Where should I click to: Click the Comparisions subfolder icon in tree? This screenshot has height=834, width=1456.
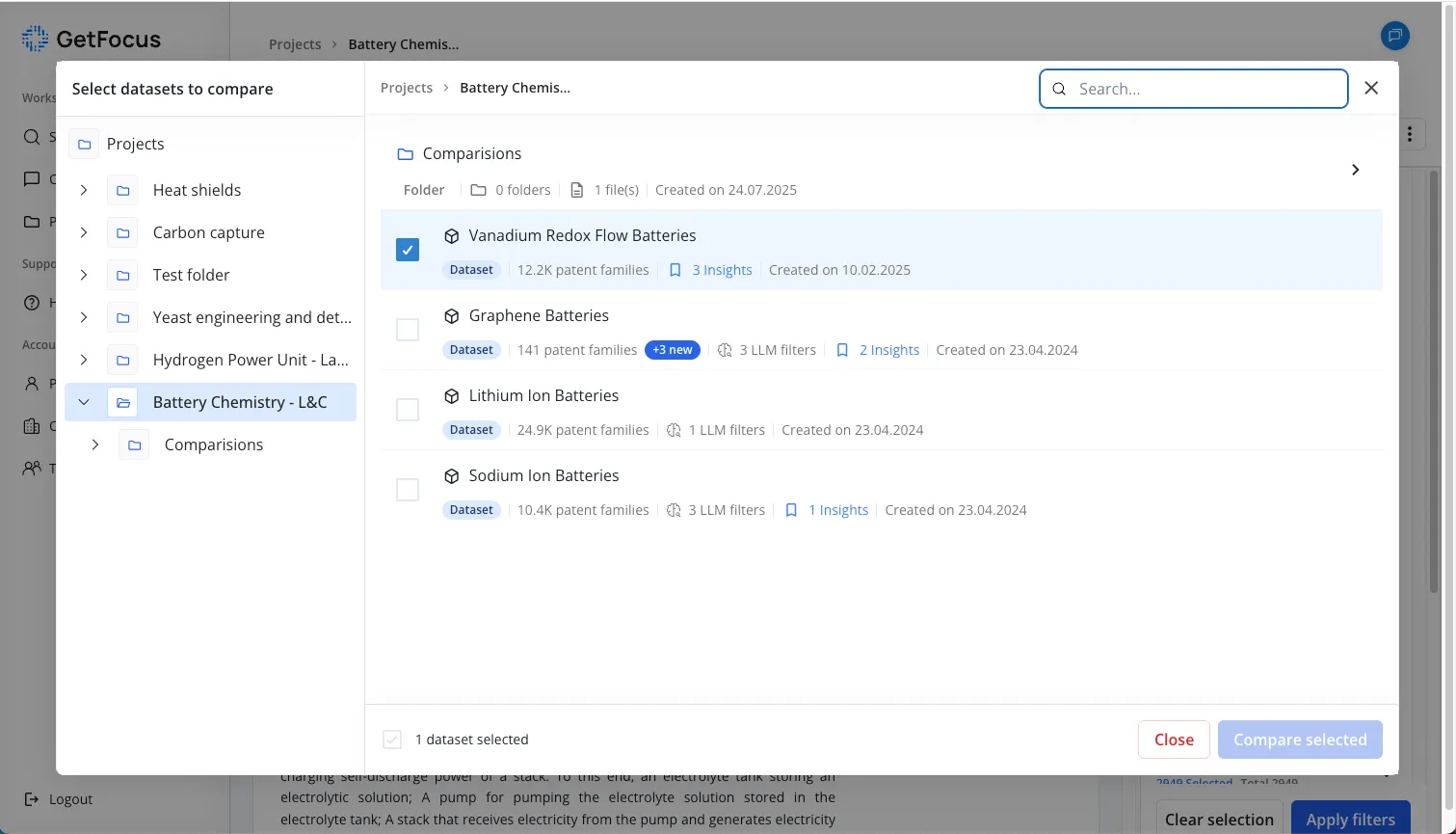tap(134, 444)
